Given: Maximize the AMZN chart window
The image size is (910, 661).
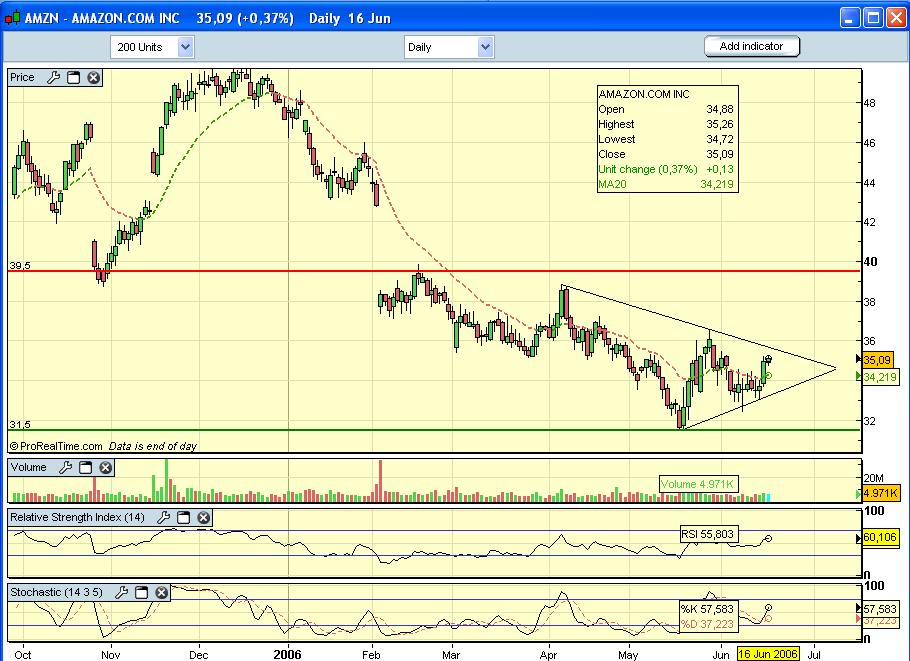Looking at the screenshot, I should (873, 18).
